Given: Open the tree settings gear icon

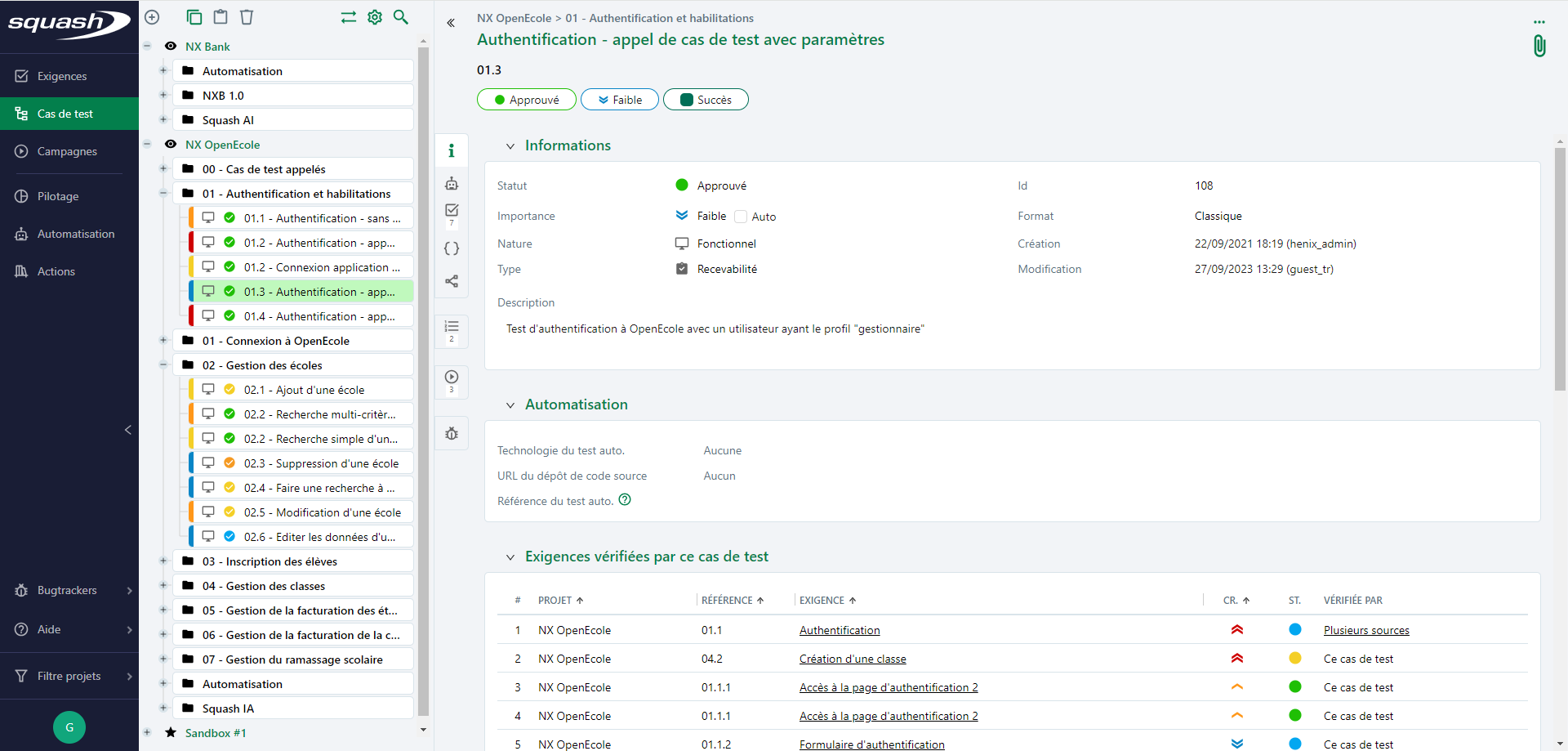Looking at the screenshot, I should [x=375, y=17].
